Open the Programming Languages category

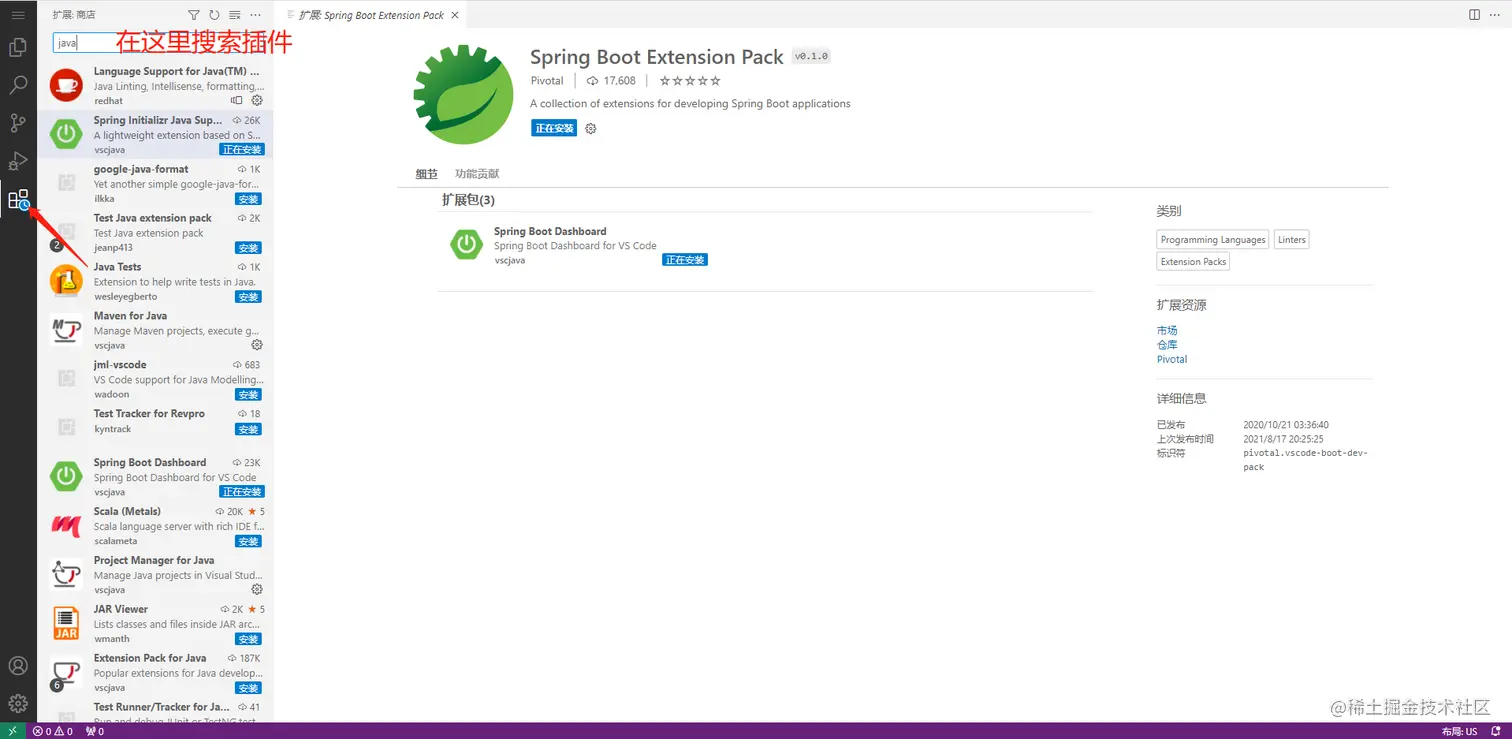[x=1213, y=240]
